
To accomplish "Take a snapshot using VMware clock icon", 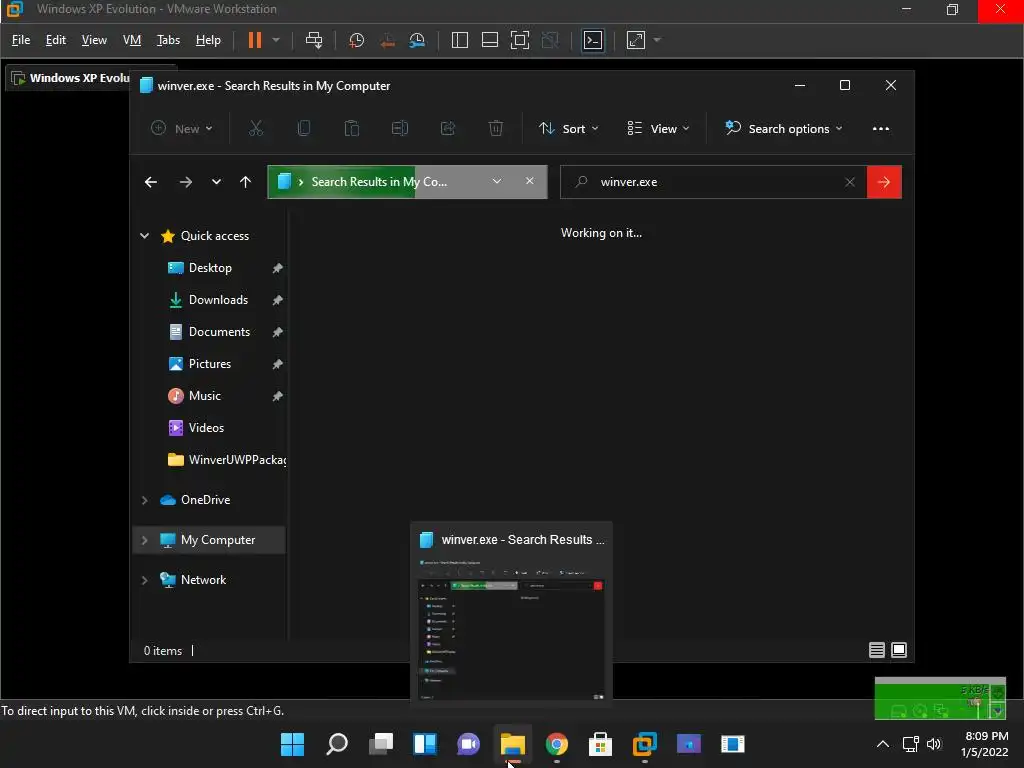I will tap(357, 40).
